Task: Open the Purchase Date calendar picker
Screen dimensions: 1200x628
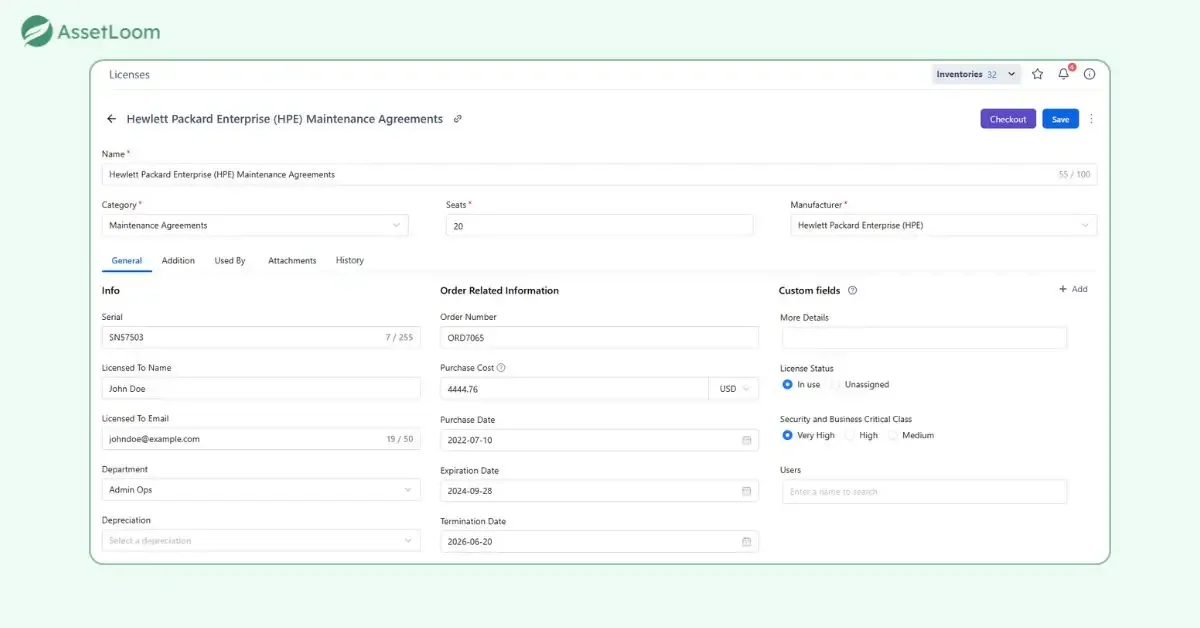Action: click(746, 440)
